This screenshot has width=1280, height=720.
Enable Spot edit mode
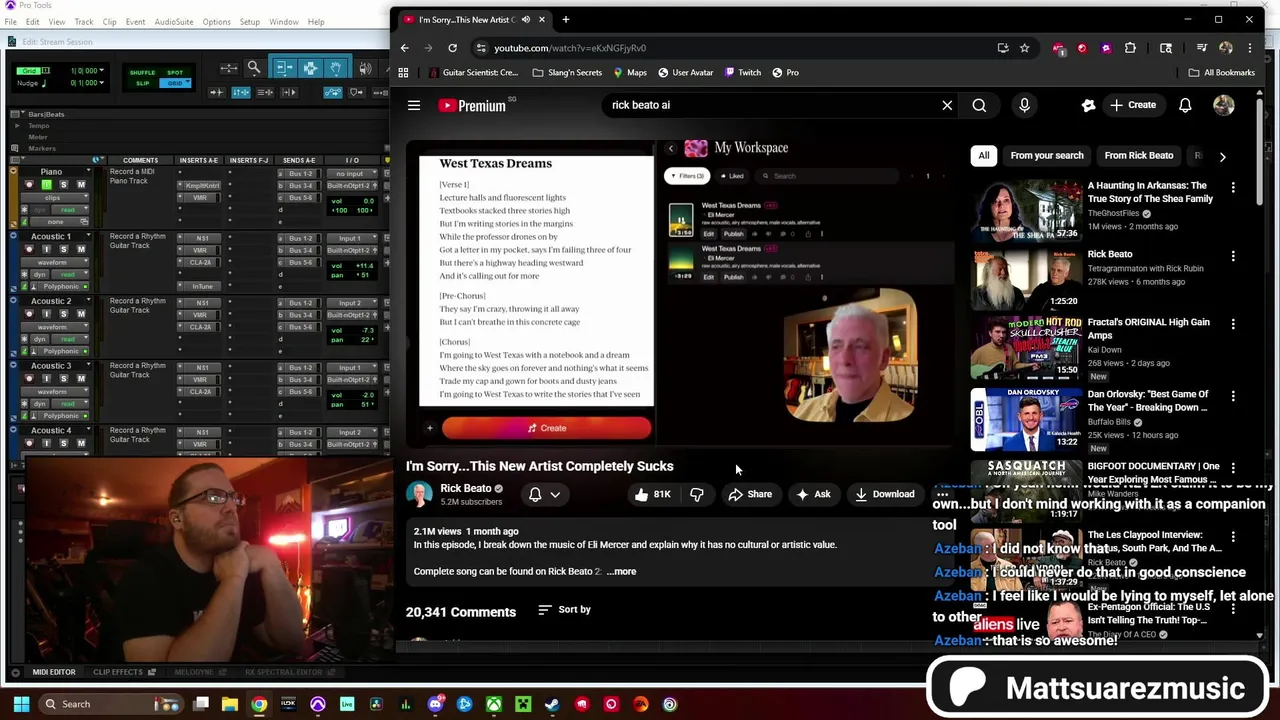(x=175, y=72)
